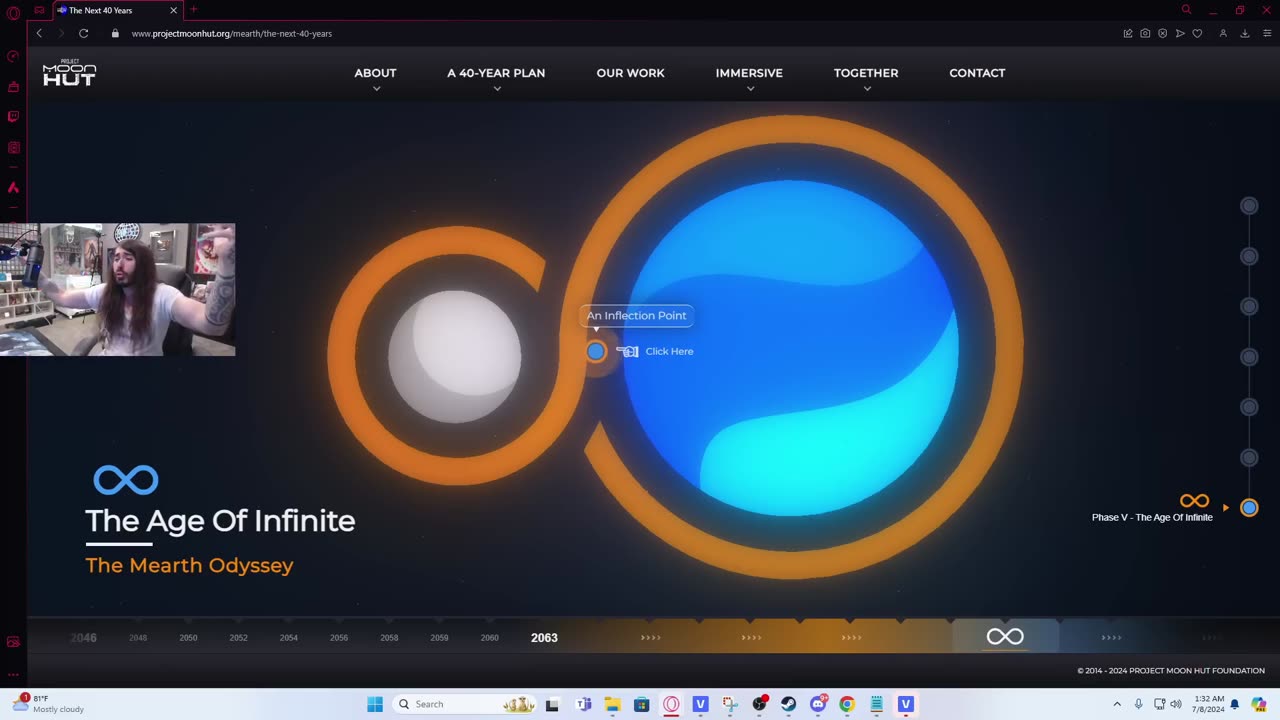Select the topmost phase dot on right
The height and width of the screenshot is (720, 1280).
pyautogui.click(x=1249, y=206)
